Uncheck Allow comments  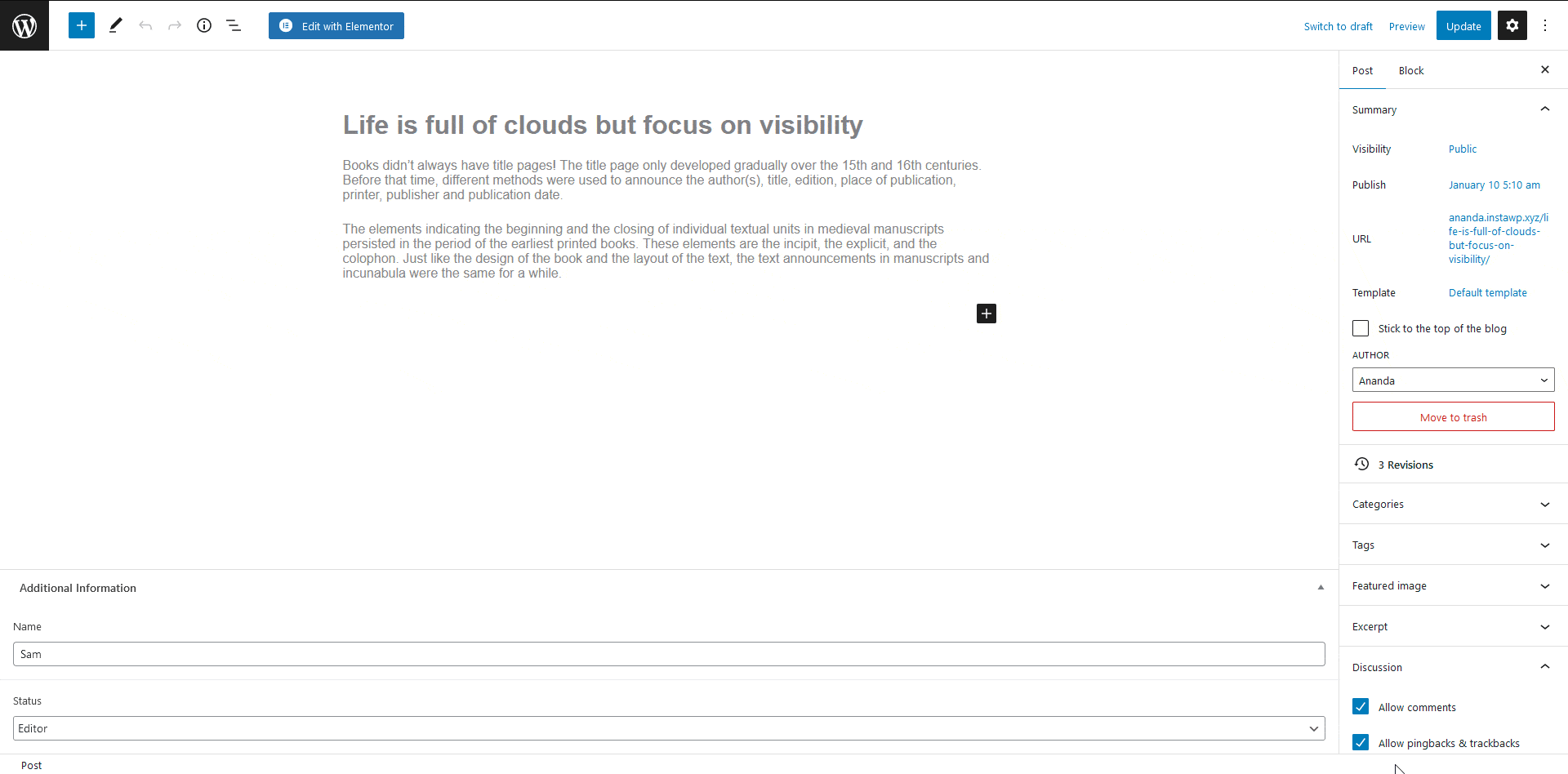pos(1361,707)
